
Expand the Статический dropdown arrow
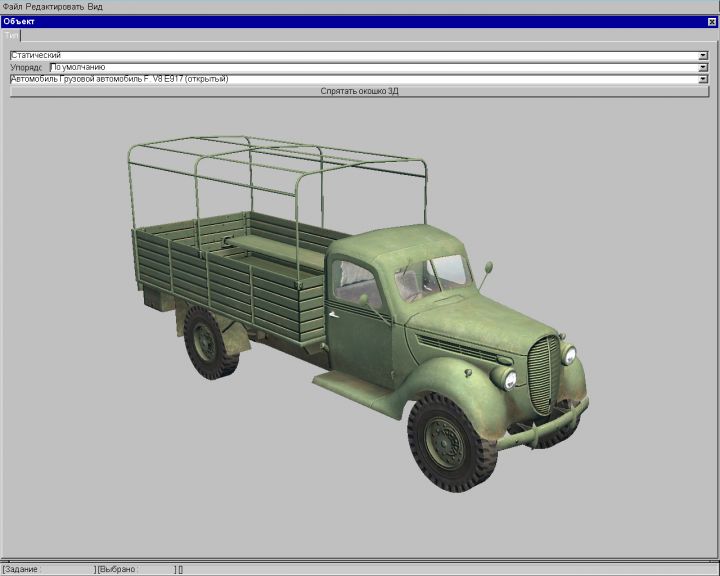pos(704,55)
